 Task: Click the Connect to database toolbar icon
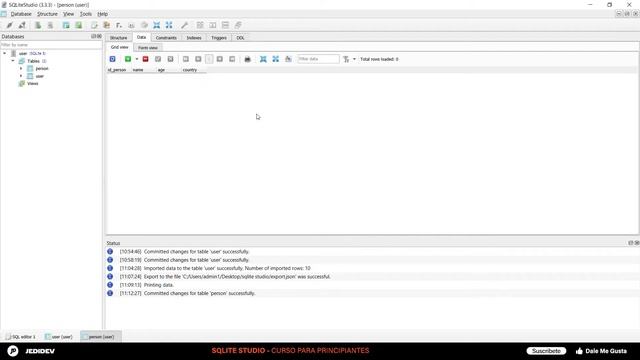click(10, 25)
